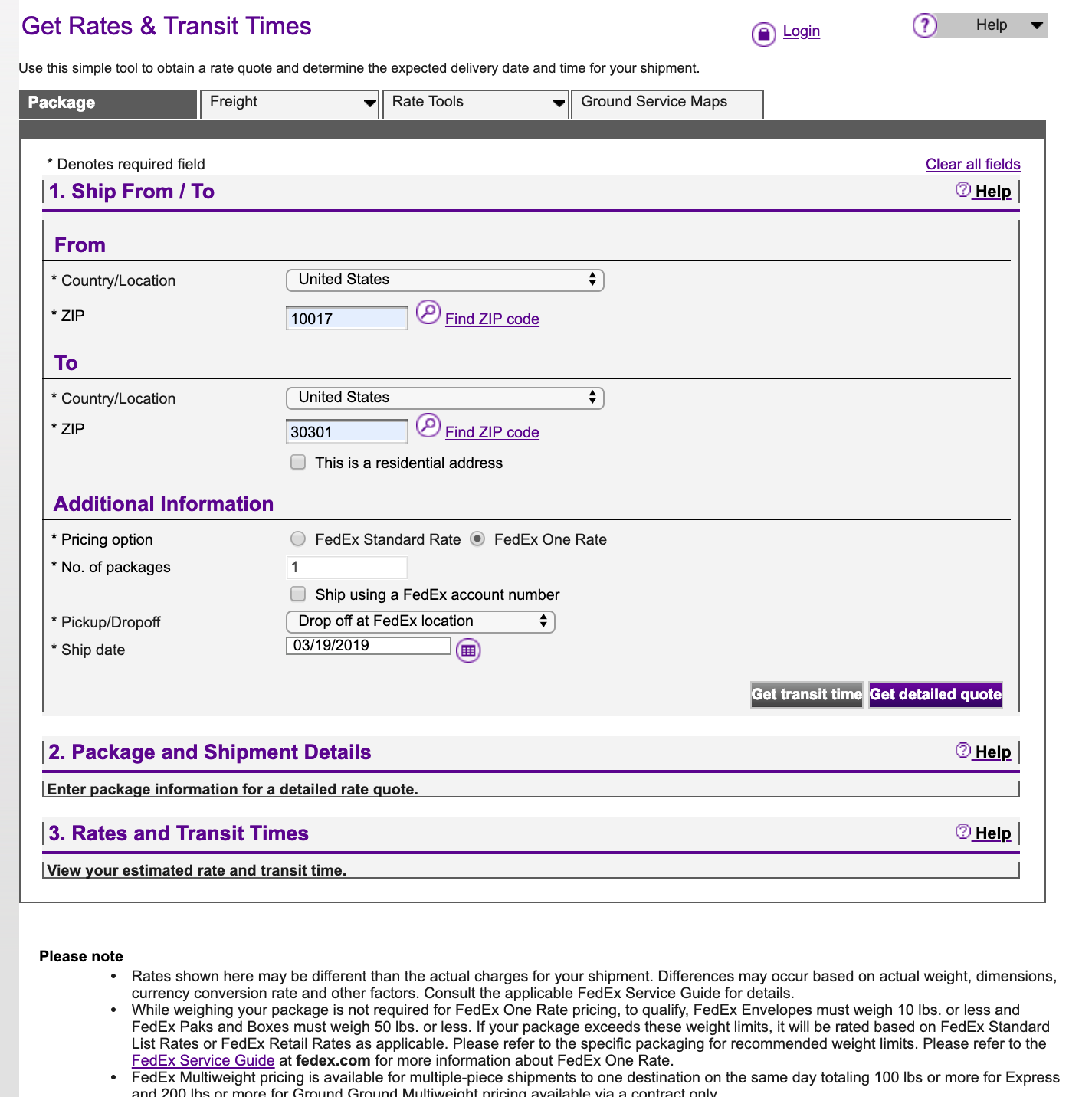Click 'Enter package information for a detailed rate quote.'
The height and width of the screenshot is (1097, 1092).
tap(233, 789)
